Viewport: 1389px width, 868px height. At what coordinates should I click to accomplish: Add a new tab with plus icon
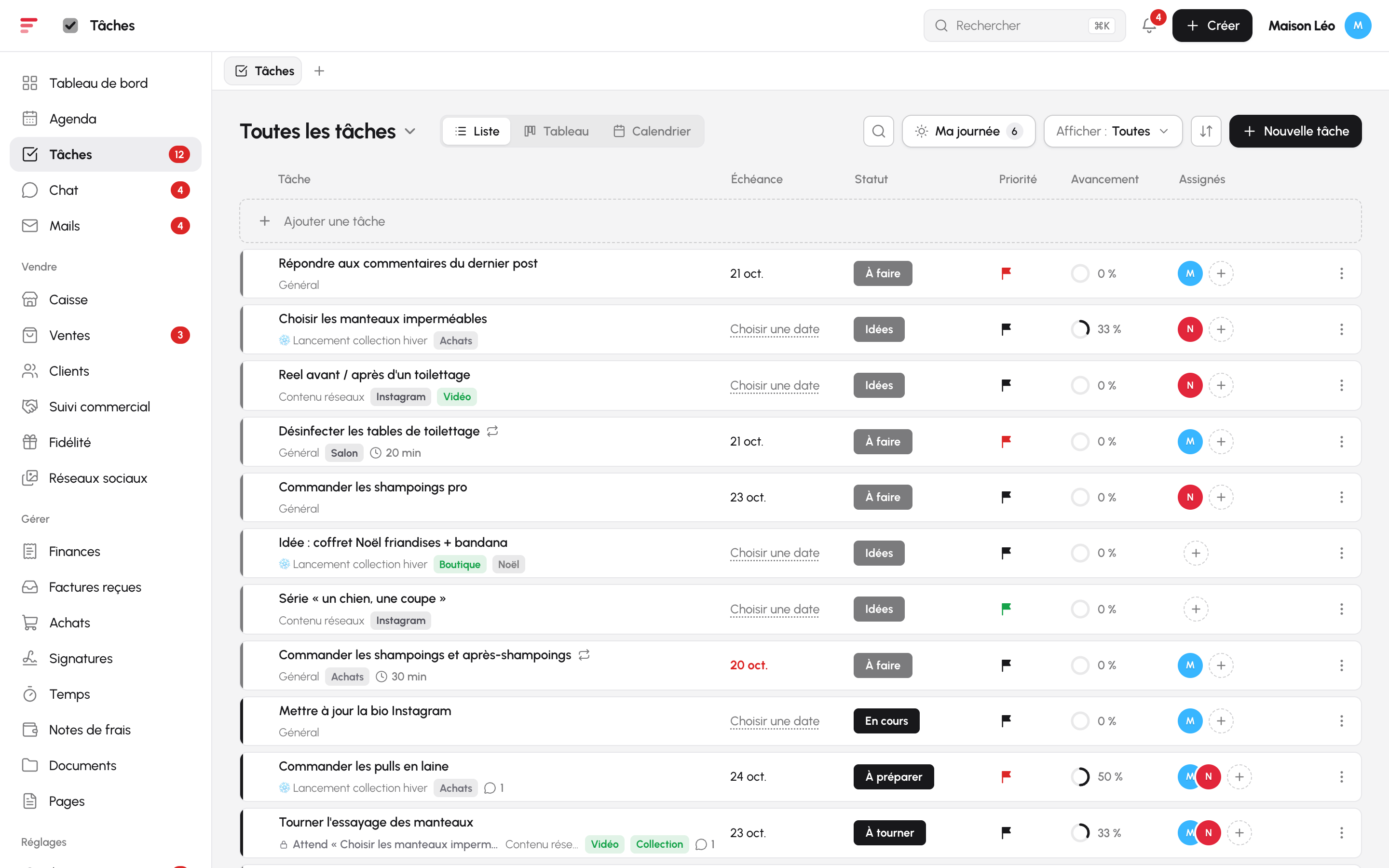pos(319,70)
